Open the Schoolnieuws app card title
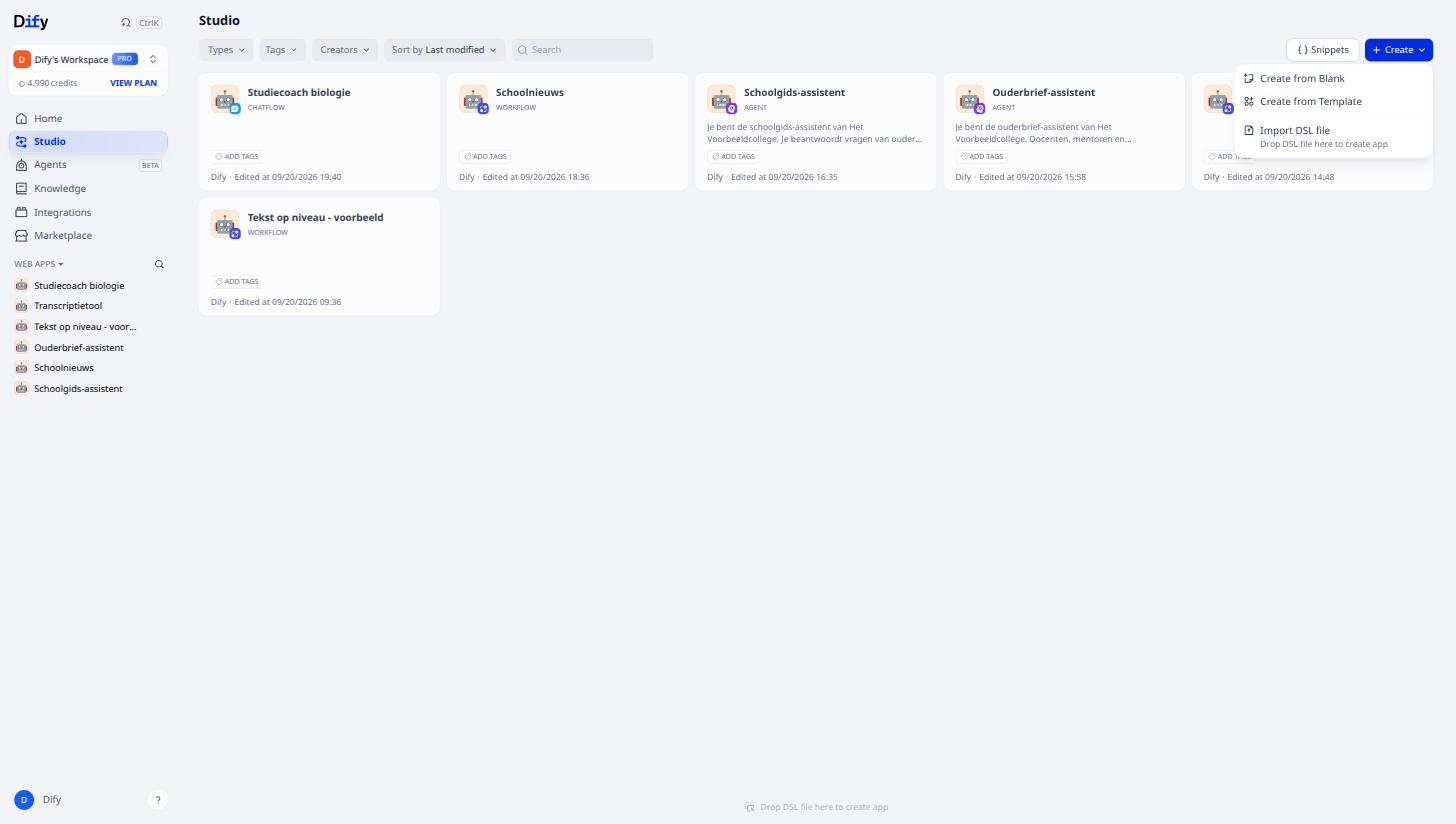1456x824 pixels. click(x=530, y=92)
